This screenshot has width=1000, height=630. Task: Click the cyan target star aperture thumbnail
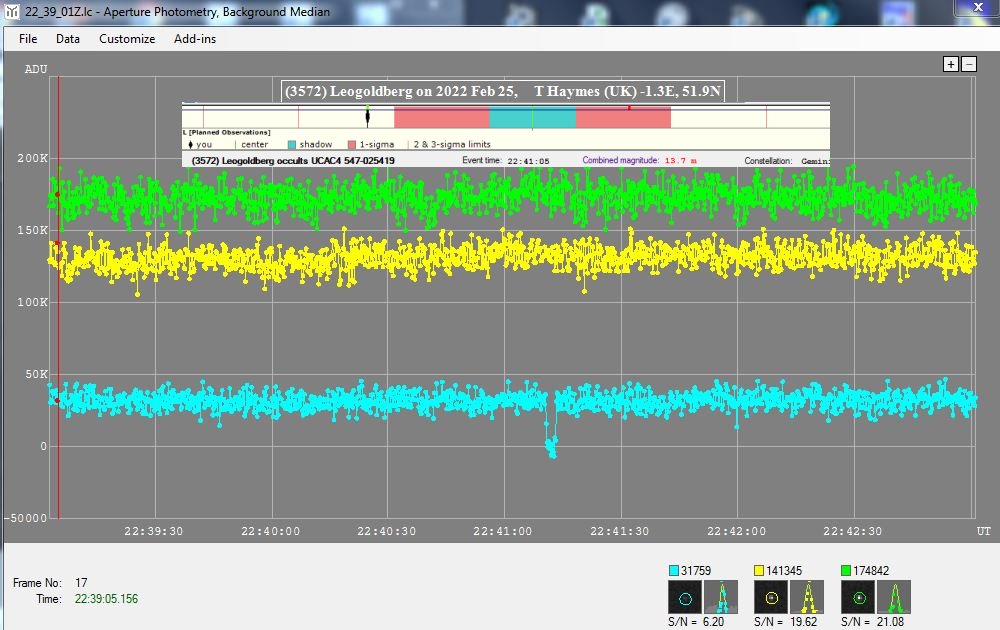tap(685, 597)
